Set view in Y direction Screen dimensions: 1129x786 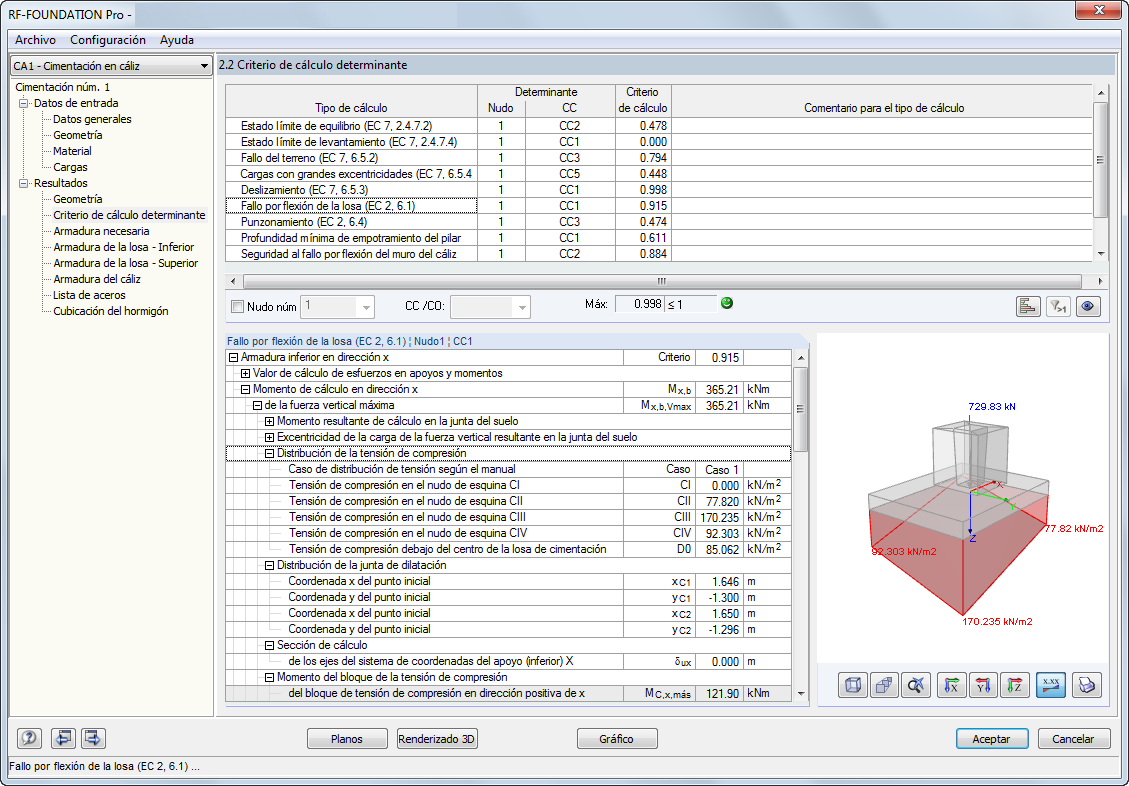(x=984, y=685)
